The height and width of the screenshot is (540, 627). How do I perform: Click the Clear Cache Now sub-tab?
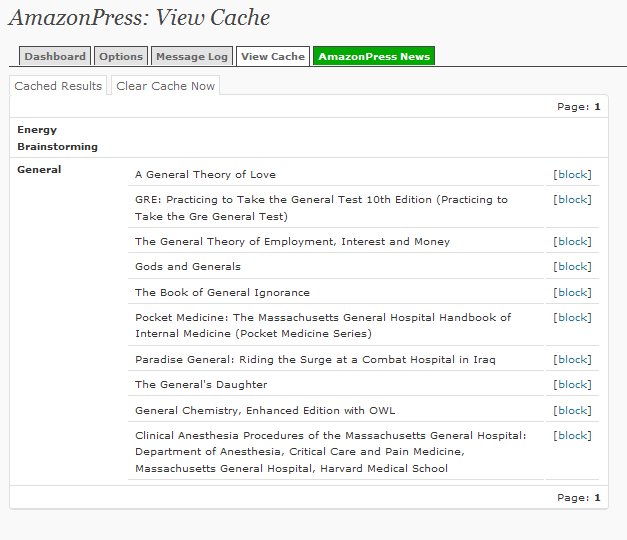[166, 86]
